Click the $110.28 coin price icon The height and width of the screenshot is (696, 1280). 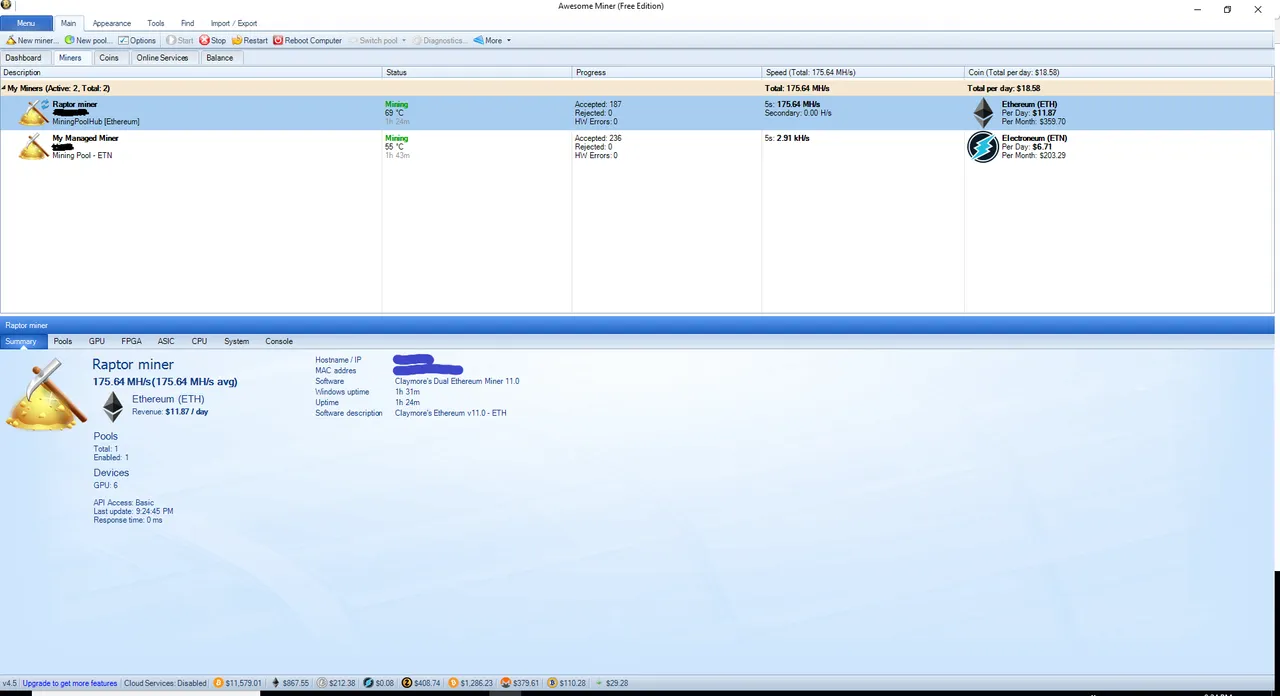point(552,683)
